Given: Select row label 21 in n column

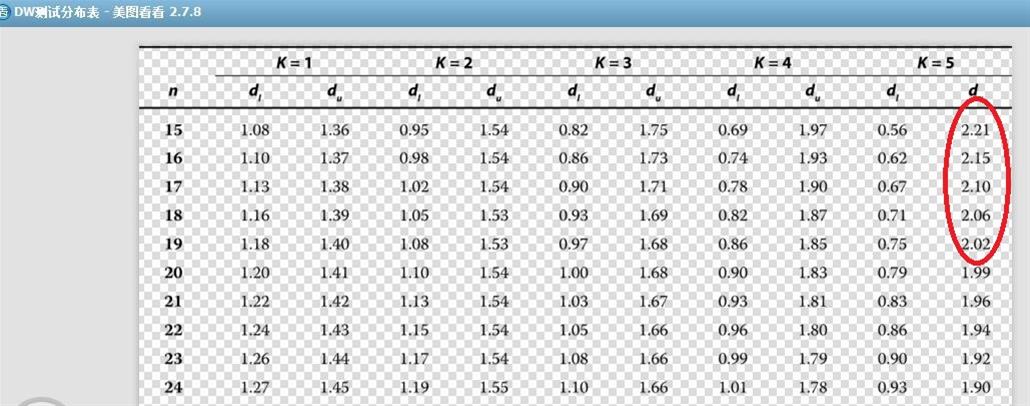Looking at the screenshot, I should [173, 302].
